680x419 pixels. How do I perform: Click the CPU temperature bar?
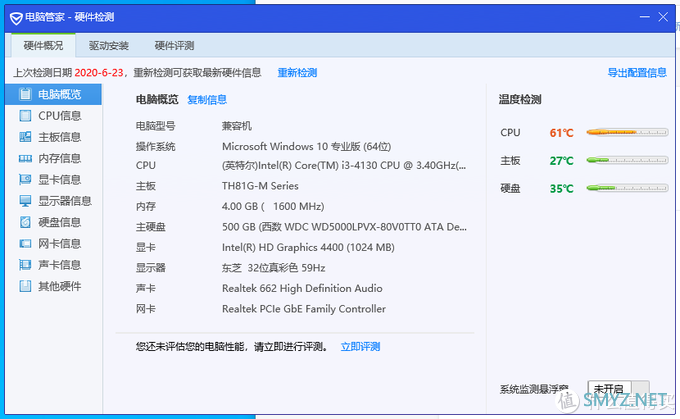(x=627, y=132)
